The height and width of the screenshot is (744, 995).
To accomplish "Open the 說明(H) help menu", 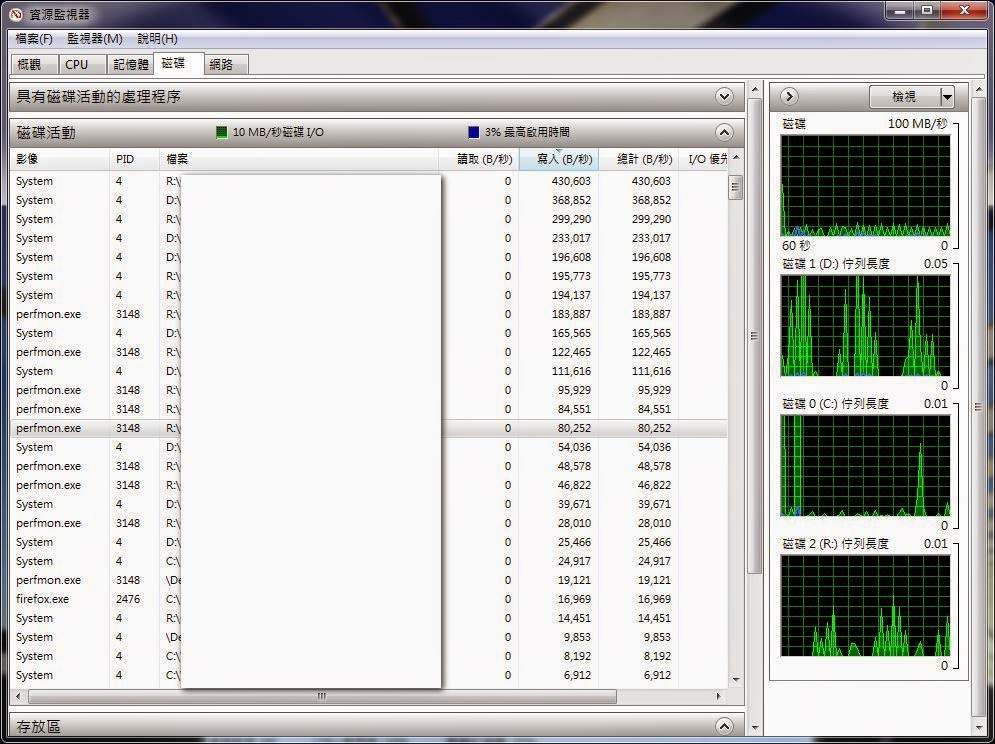I will (157, 39).
